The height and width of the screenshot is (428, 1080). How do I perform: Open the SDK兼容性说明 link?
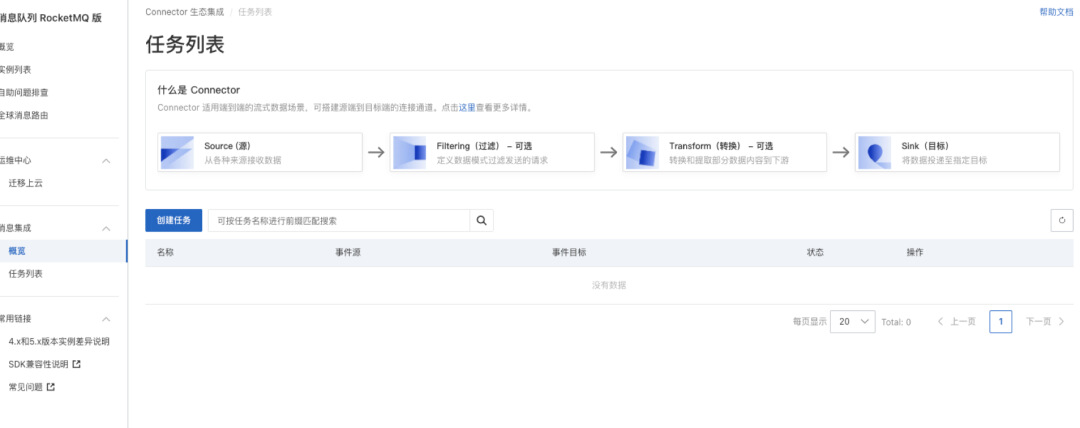(39, 364)
